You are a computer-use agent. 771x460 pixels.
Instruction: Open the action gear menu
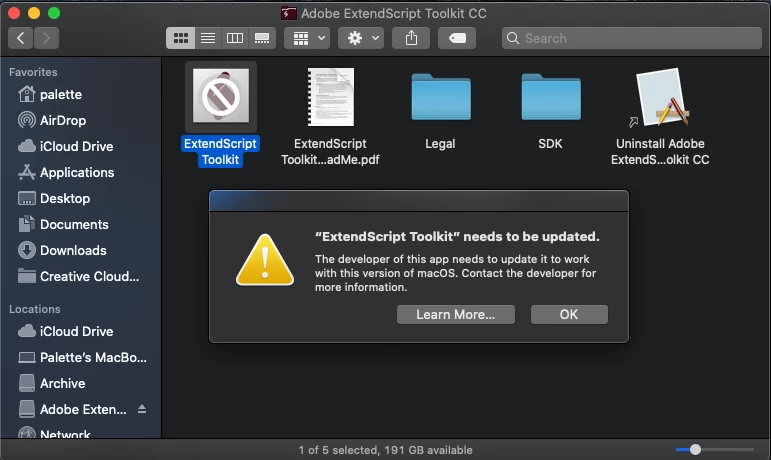click(362, 38)
